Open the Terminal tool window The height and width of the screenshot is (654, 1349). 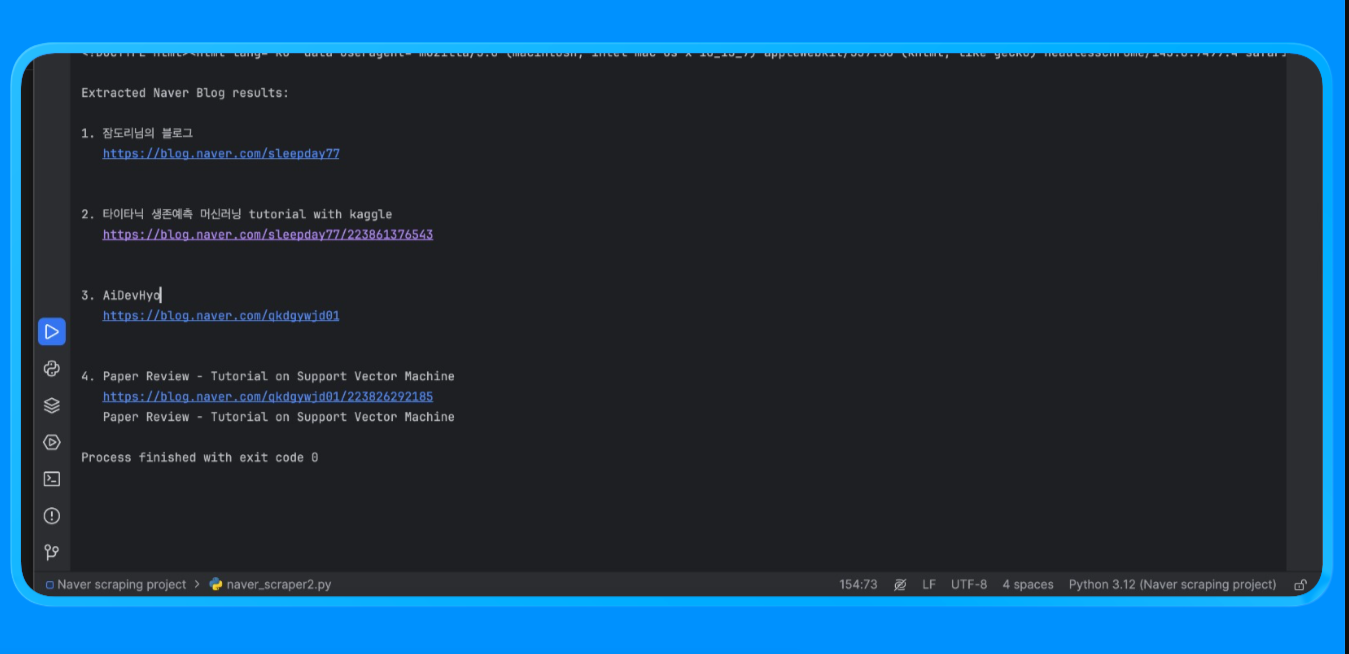point(52,478)
